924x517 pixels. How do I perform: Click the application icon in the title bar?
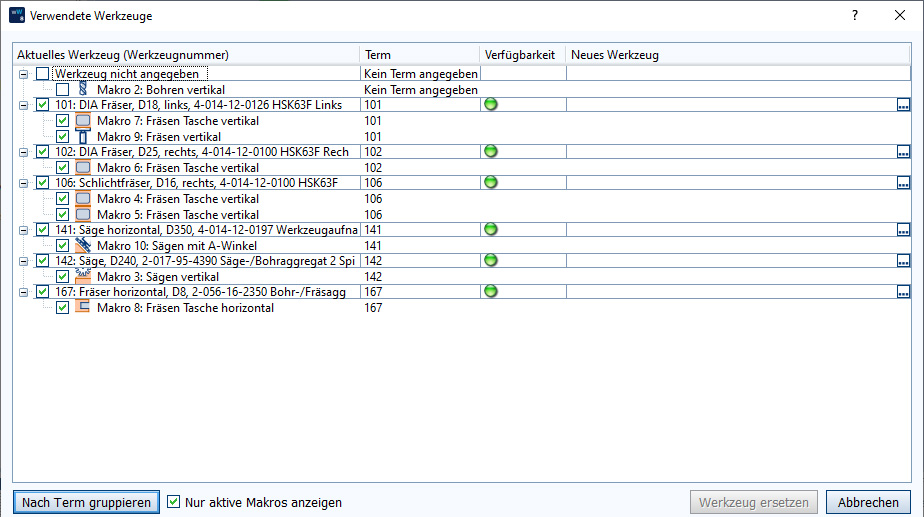tap(16, 15)
